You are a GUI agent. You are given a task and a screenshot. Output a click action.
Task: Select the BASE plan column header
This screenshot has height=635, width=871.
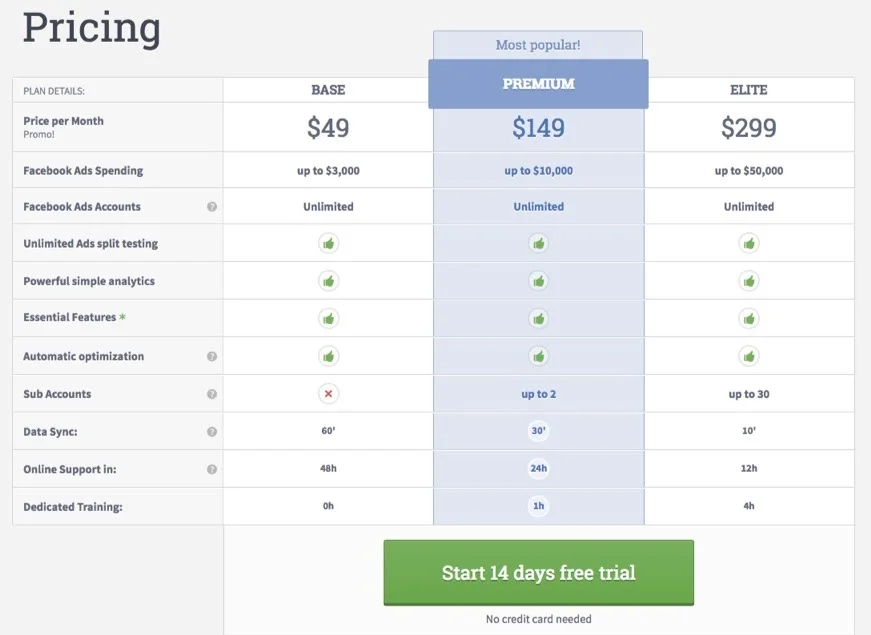coord(328,90)
